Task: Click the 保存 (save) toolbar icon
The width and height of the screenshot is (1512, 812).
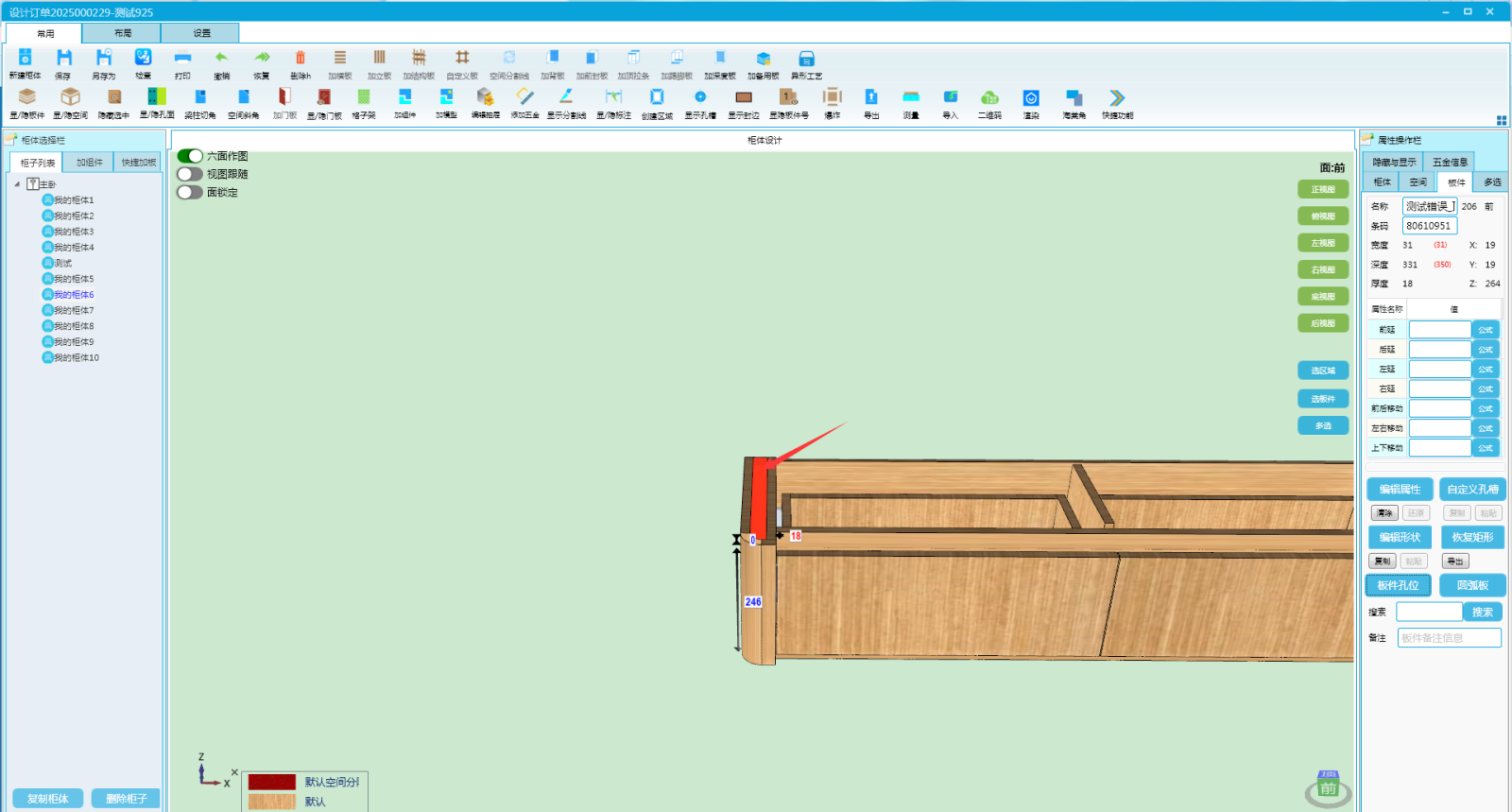Action: pyautogui.click(x=63, y=59)
